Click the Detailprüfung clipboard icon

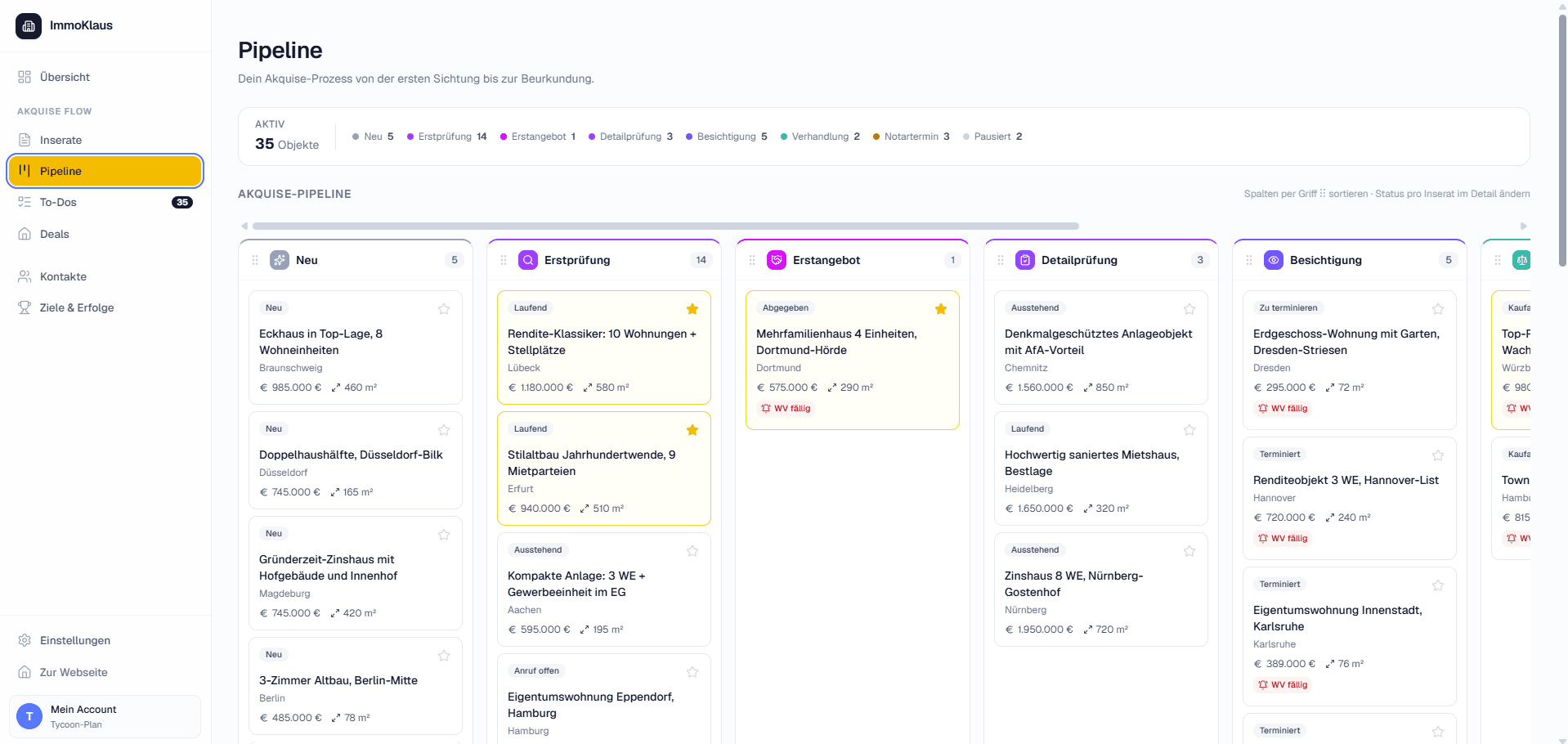(x=1025, y=260)
